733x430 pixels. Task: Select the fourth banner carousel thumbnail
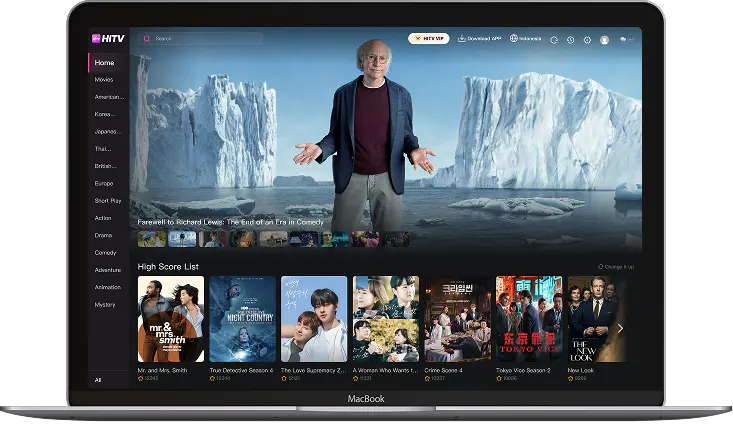pyautogui.click(x=243, y=239)
